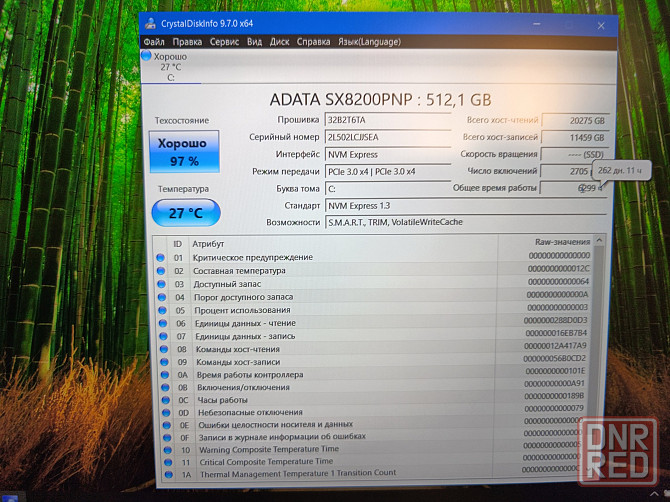
Task: Minimize the CrystalDiskInfo window
Action: (x=536, y=24)
